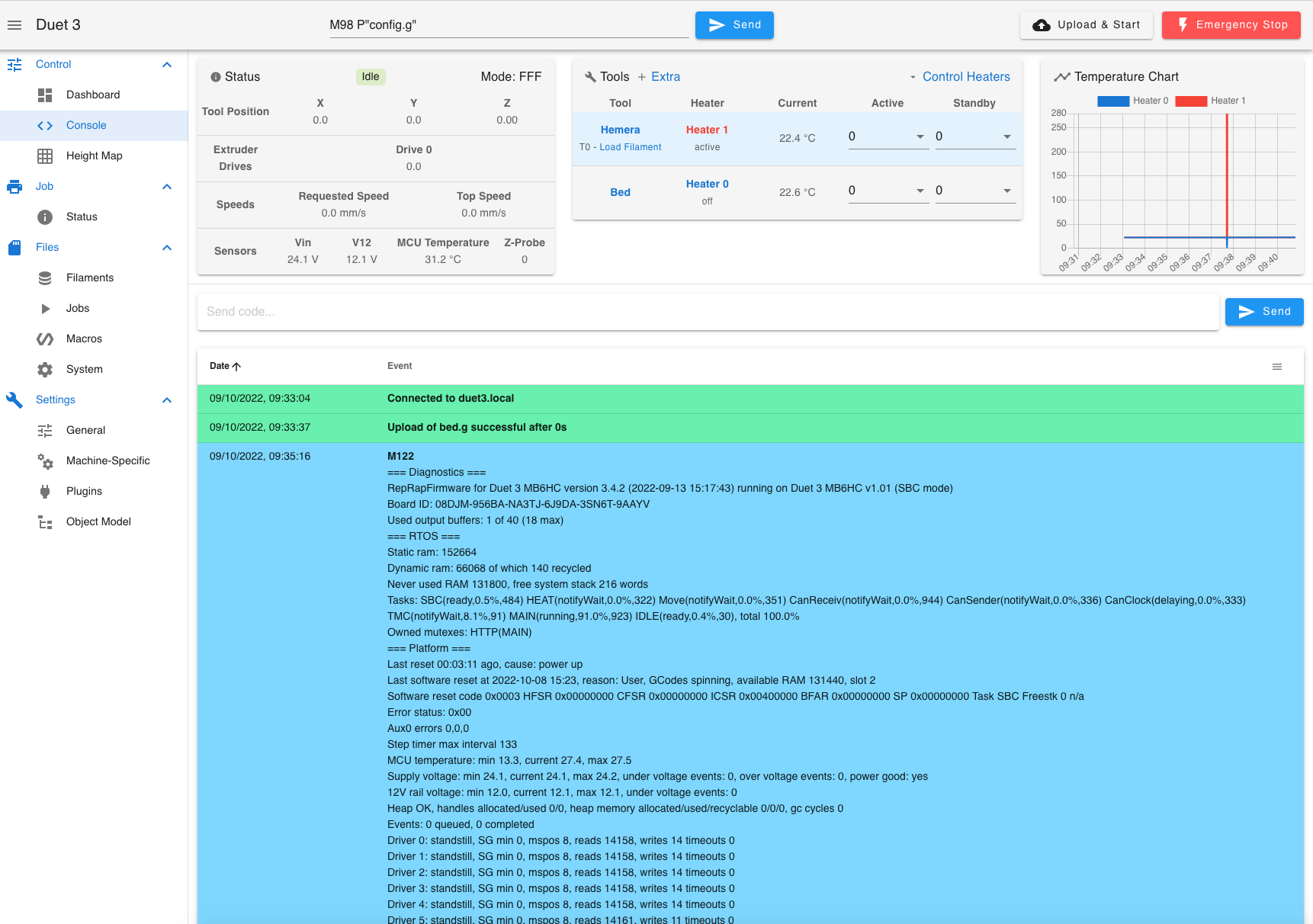Screen dimensions: 1313x924
Task: Click the Date column sort arrow
Action: click(236, 366)
